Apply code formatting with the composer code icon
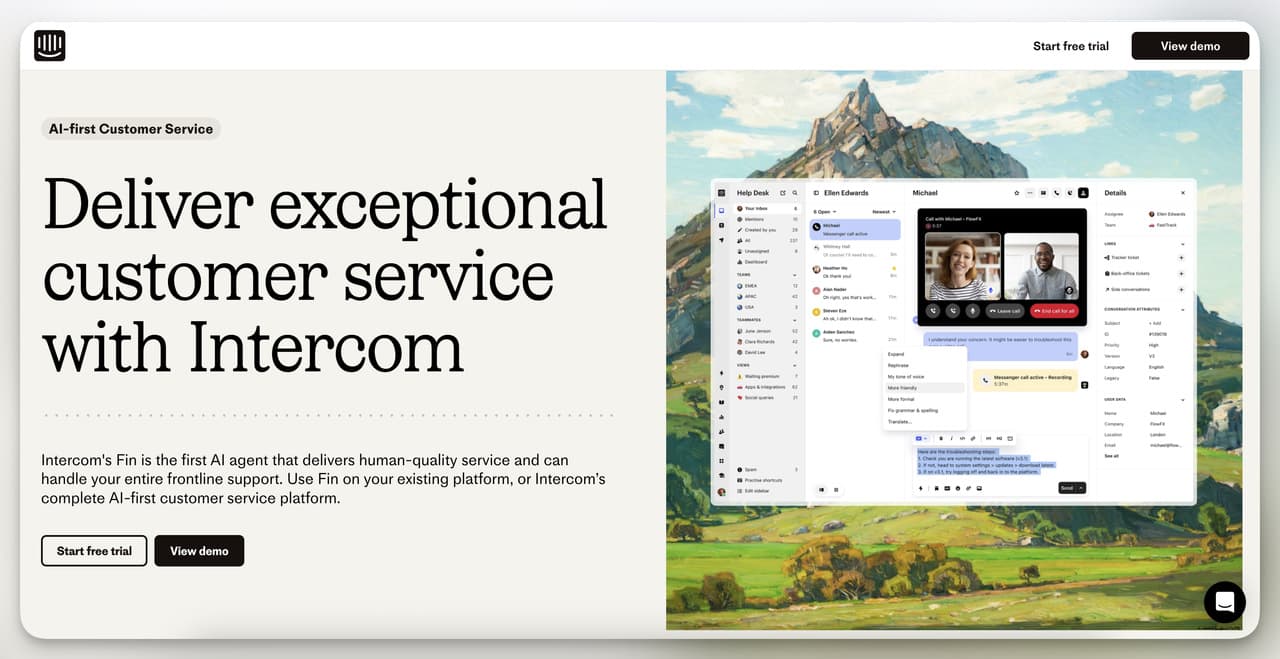The width and height of the screenshot is (1280, 659). [x=962, y=438]
